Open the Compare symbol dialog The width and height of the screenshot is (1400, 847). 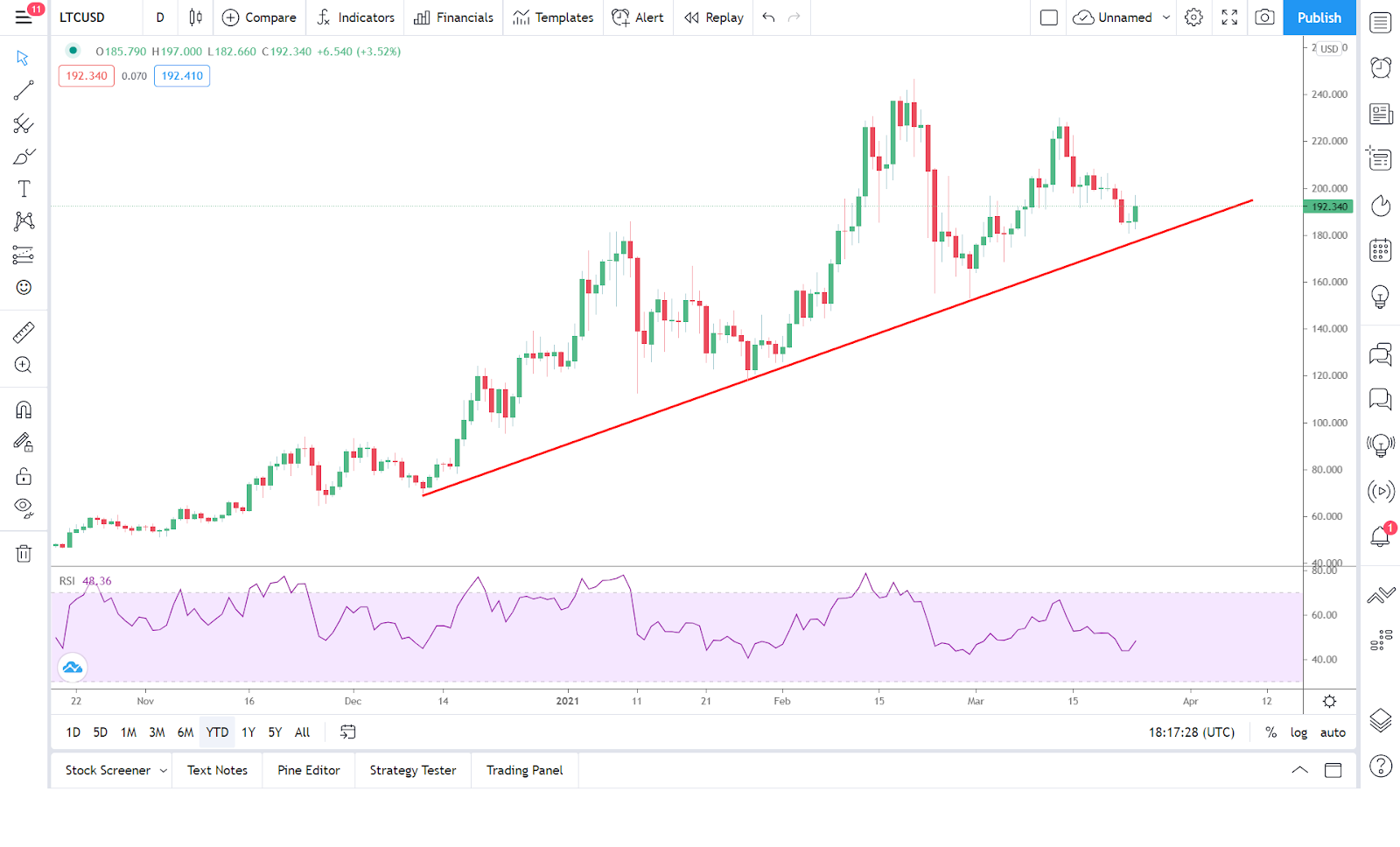259,17
